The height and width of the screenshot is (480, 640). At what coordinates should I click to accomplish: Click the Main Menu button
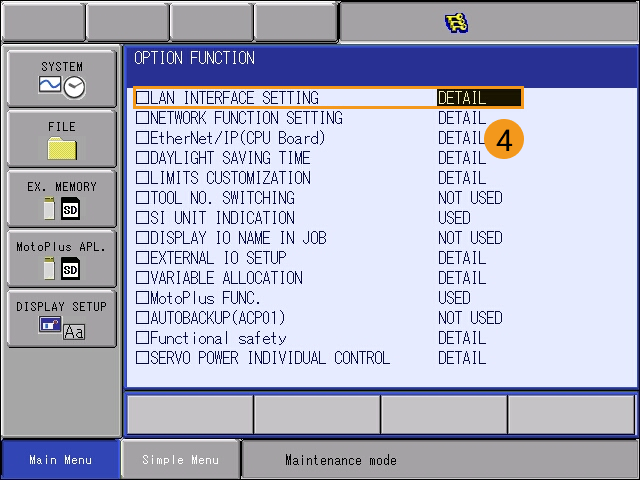click(61, 460)
